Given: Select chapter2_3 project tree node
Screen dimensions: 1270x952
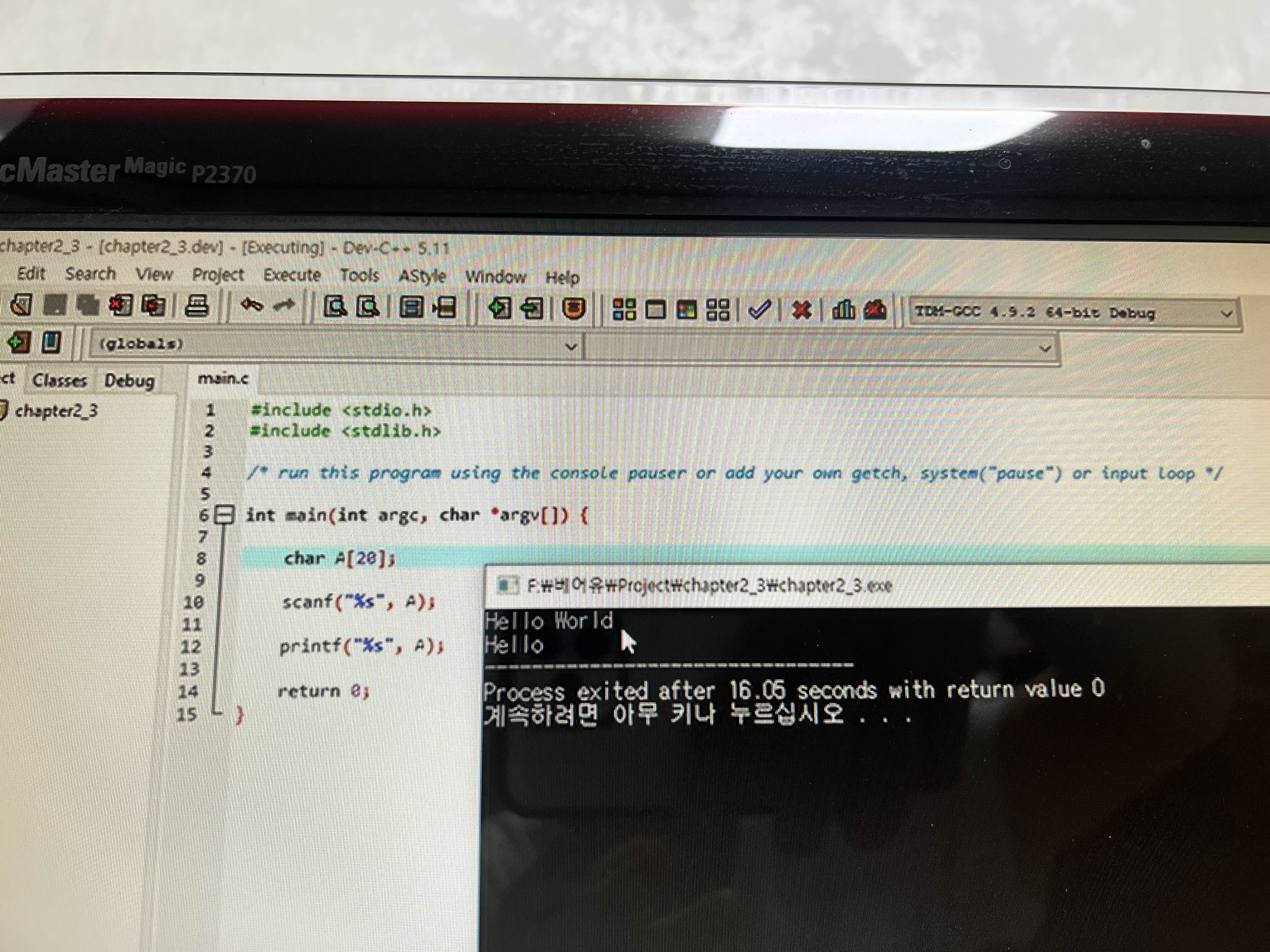Looking at the screenshot, I should 56,411.
